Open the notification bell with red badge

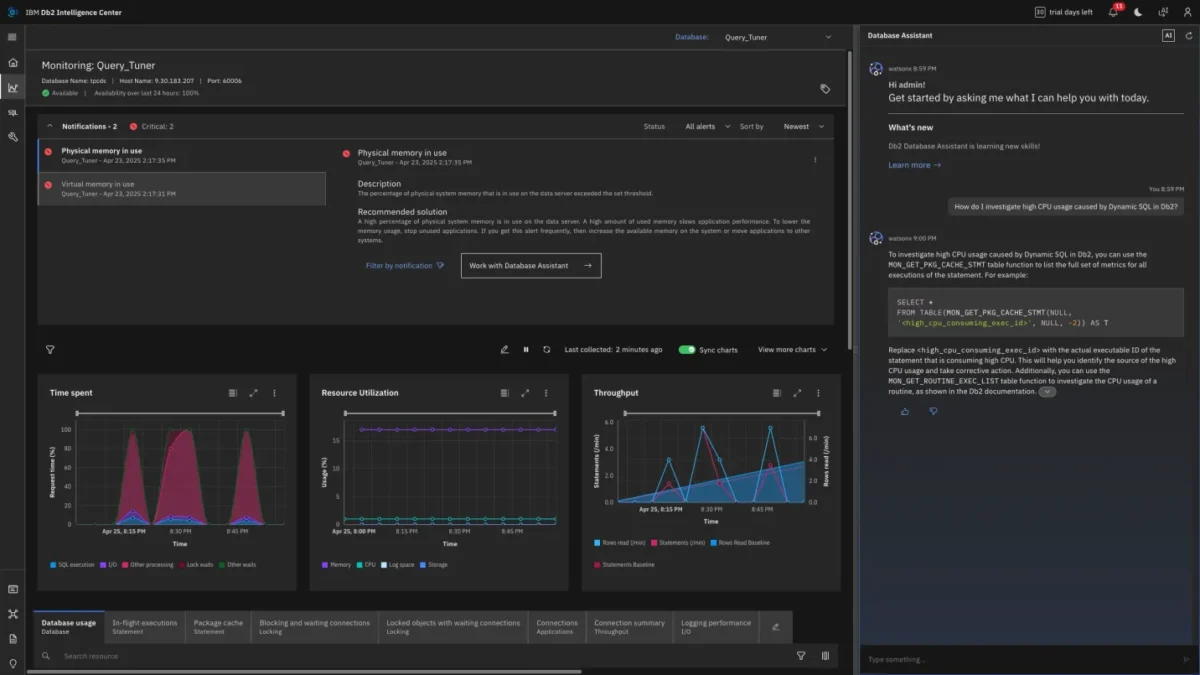[x=1114, y=12]
